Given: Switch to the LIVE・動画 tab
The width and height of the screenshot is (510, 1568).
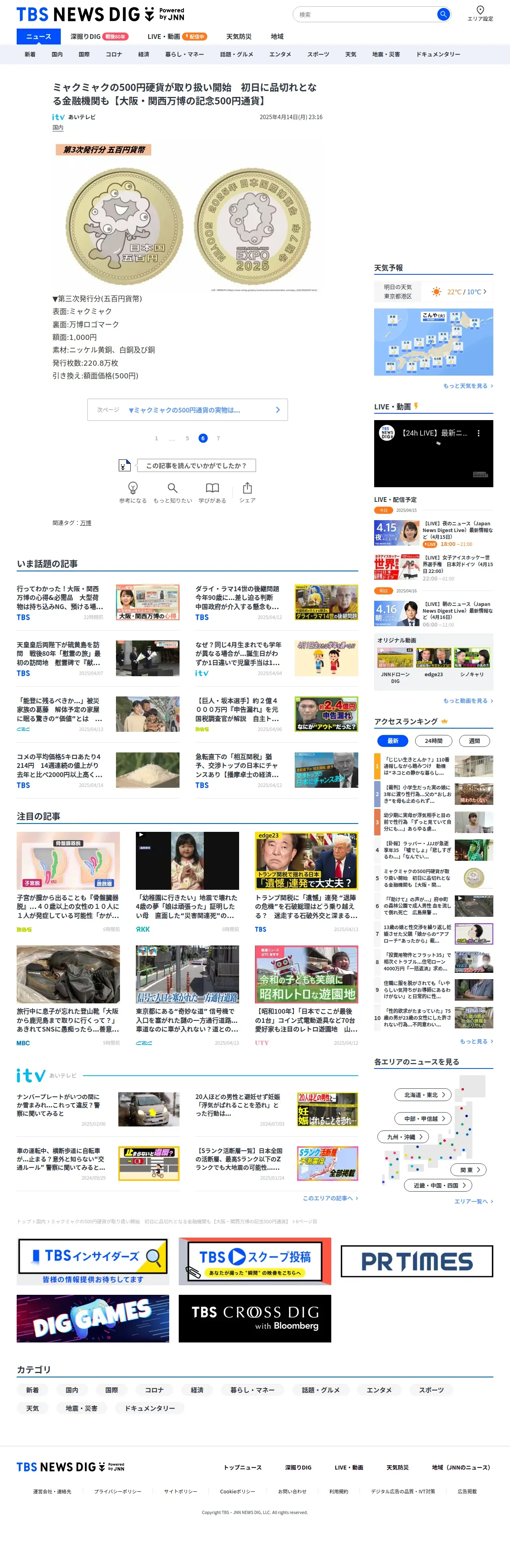Looking at the screenshot, I should pyautogui.click(x=177, y=37).
